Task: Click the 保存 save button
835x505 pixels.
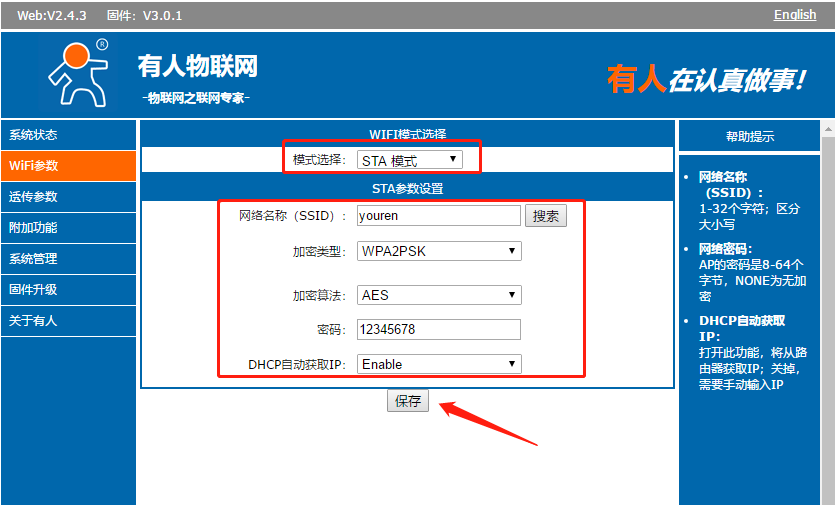Action: click(408, 401)
